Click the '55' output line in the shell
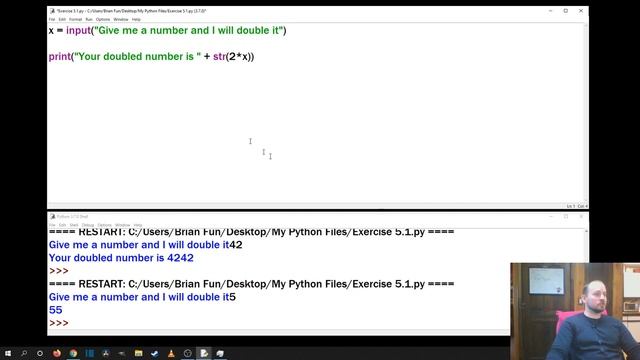640x360 pixels. click(x=56, y=310)
